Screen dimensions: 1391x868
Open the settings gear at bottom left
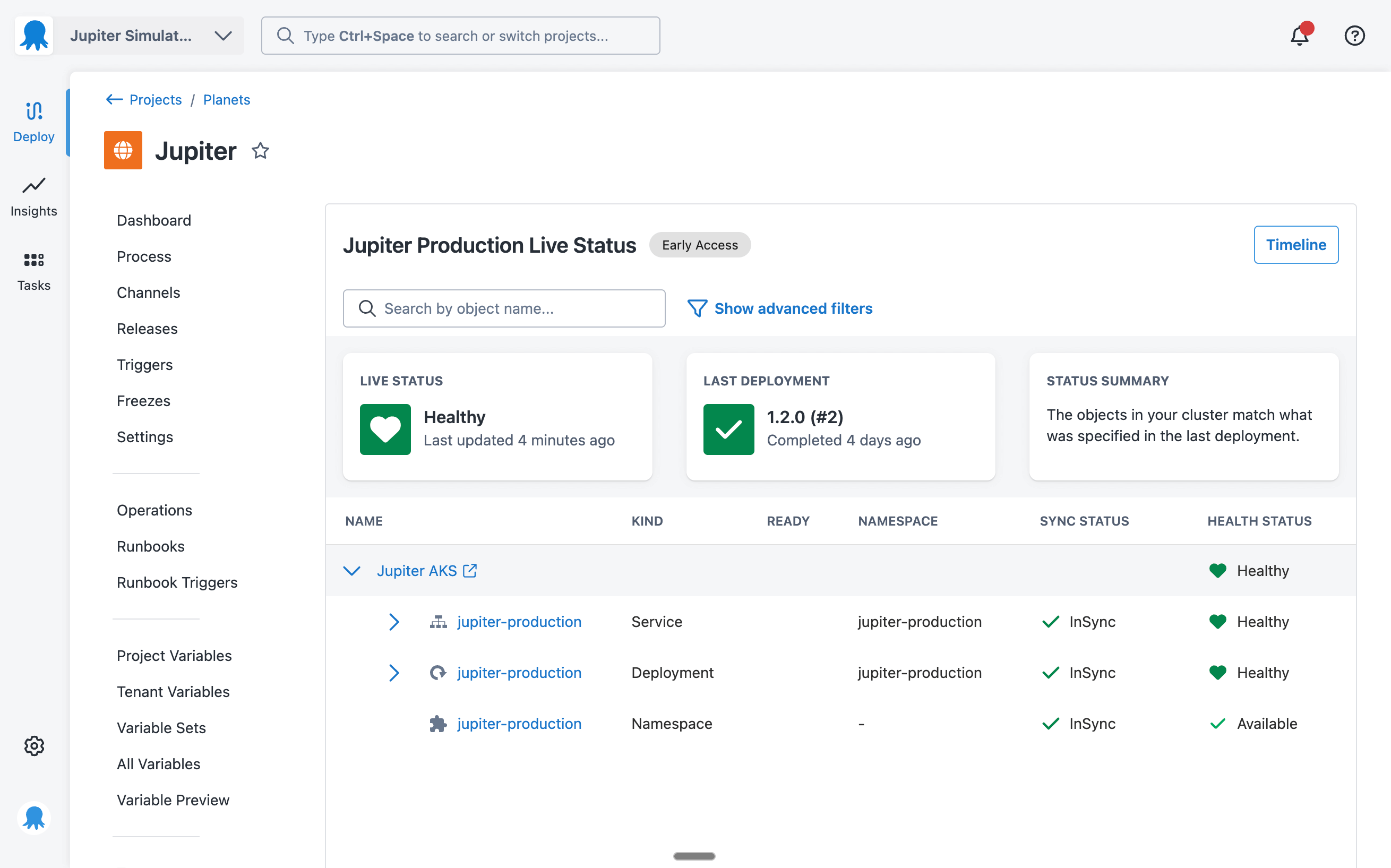(33, 746)
